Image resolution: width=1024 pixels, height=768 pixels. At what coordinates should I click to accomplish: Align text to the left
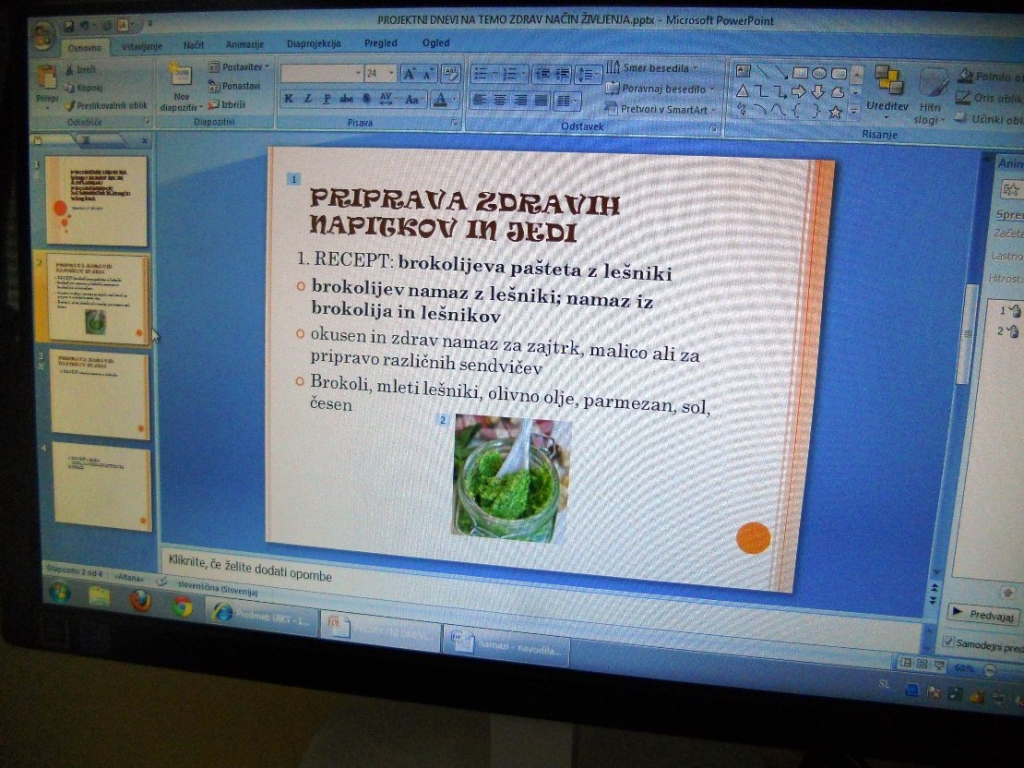pos(480,101)
